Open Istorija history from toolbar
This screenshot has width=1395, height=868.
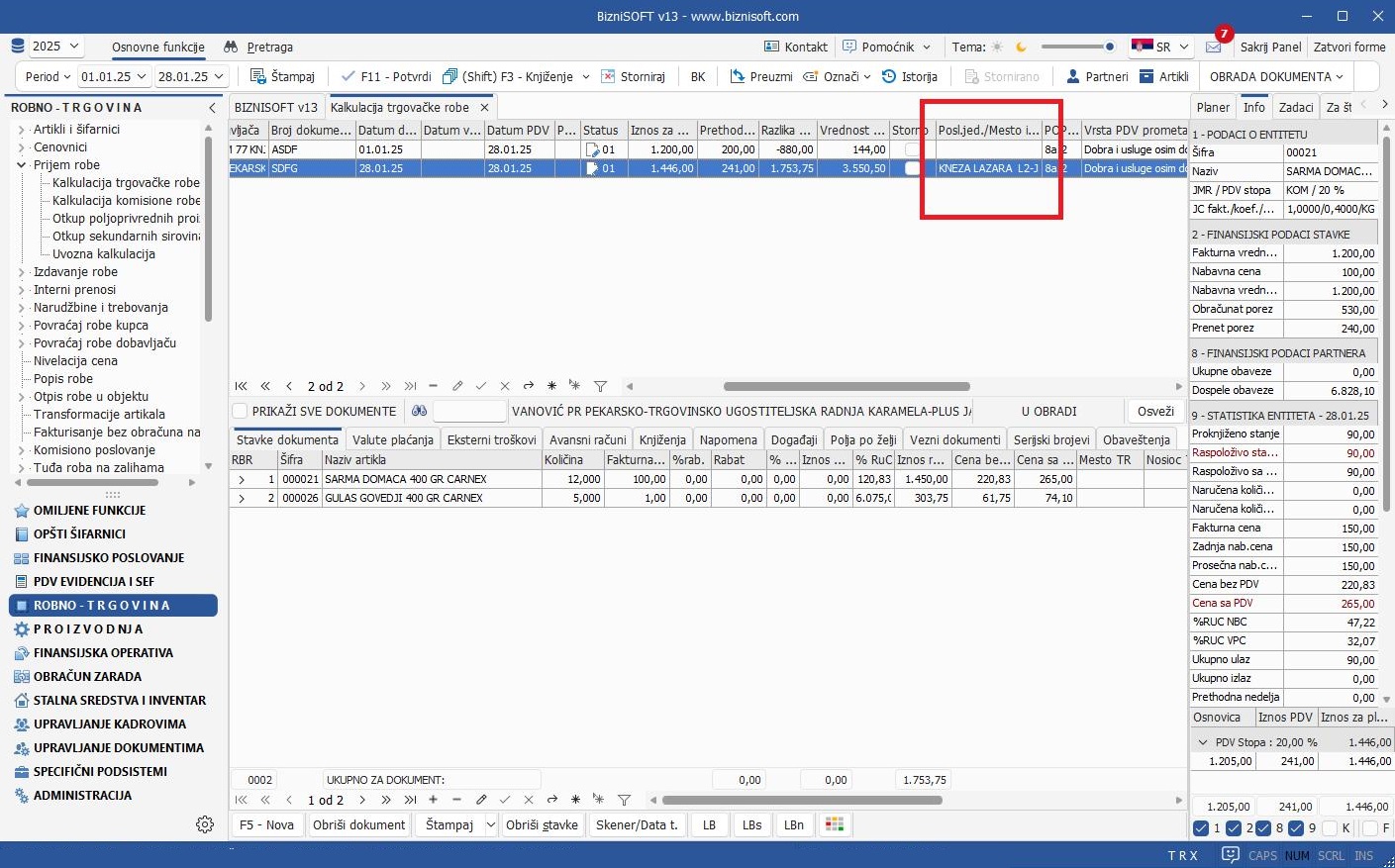click(889, 76)
